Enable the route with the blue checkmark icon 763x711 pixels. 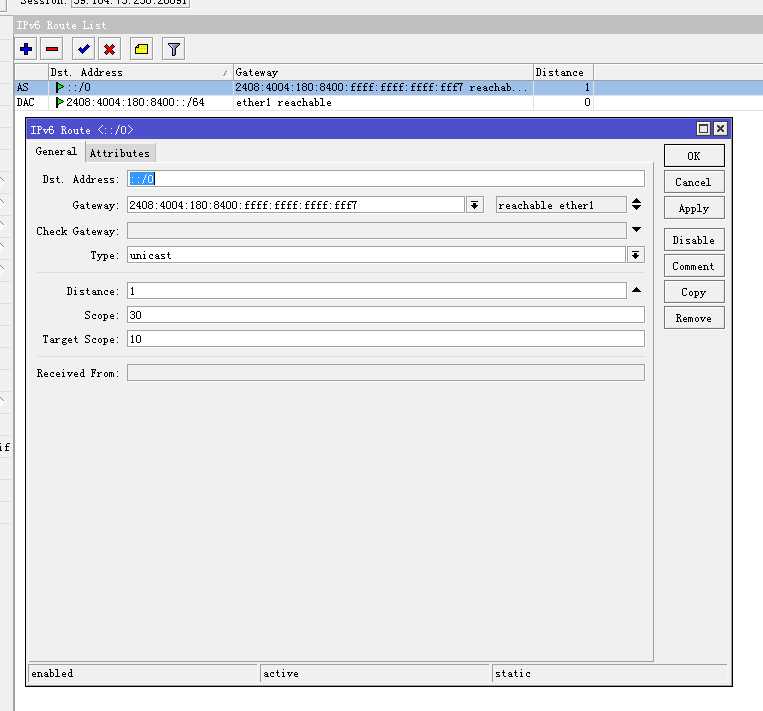(x=83, y=49)
